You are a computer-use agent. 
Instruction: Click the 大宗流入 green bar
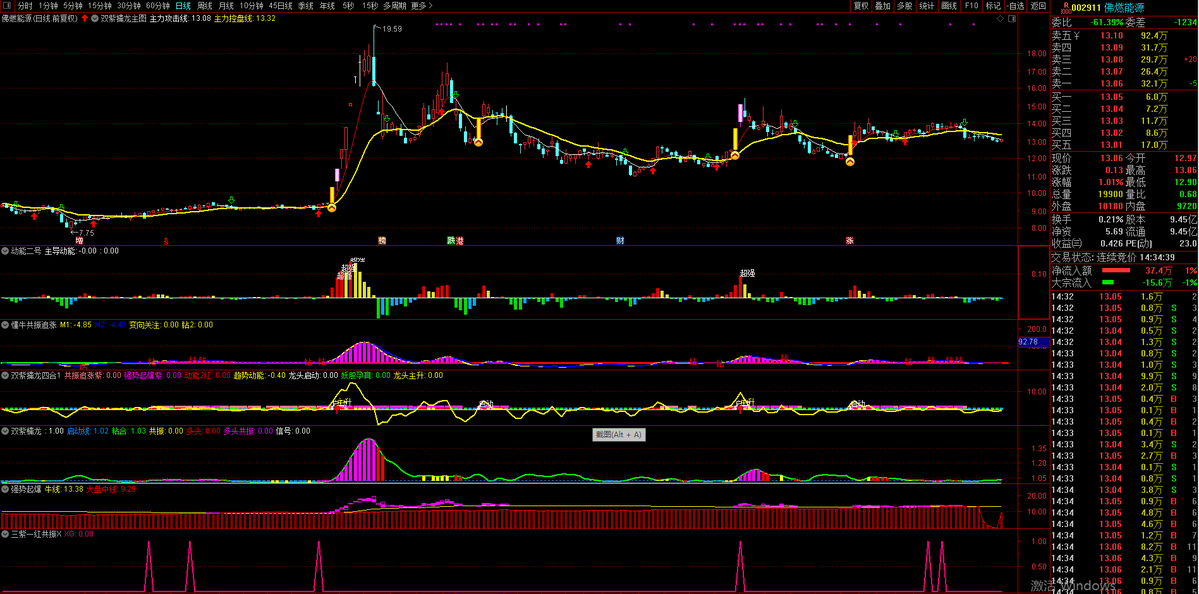(1108, 283)
